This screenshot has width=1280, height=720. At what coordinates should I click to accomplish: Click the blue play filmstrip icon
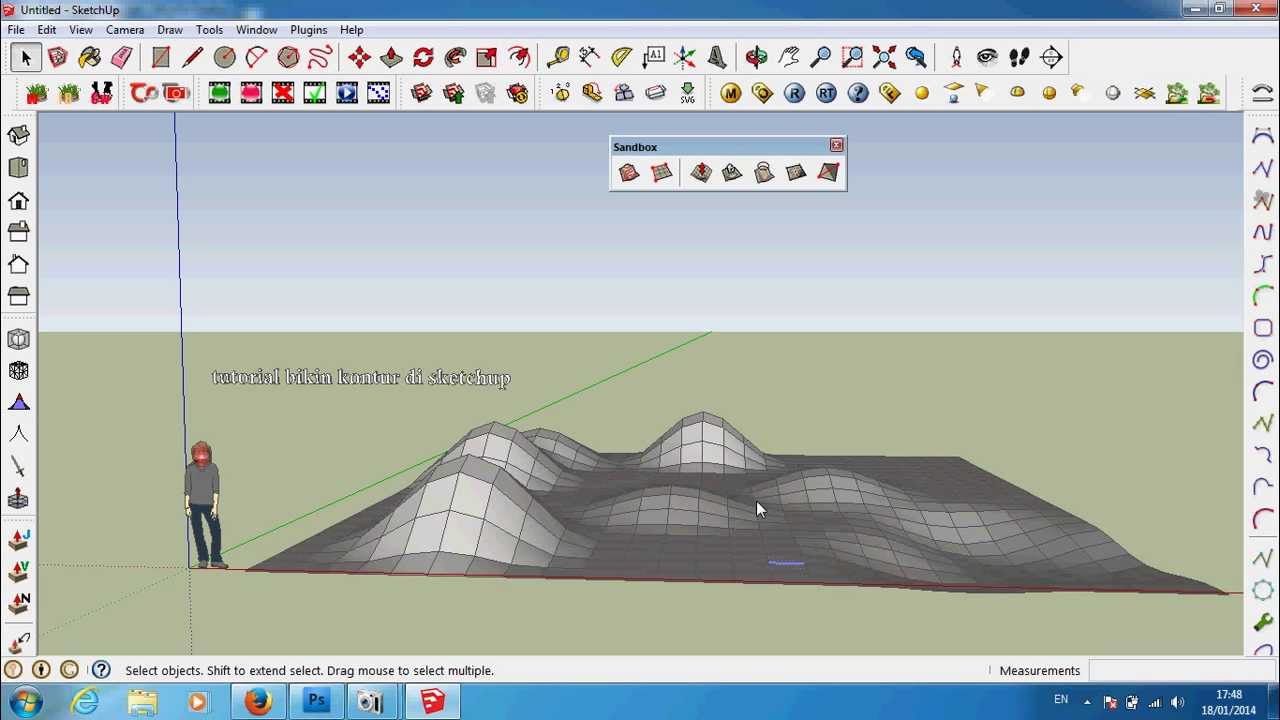pos(347,94)
